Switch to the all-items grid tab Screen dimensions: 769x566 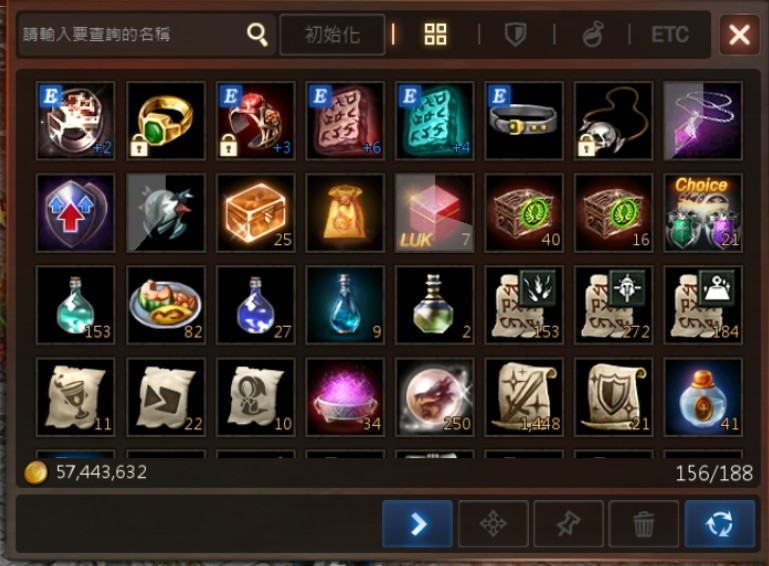coord(435,34)
